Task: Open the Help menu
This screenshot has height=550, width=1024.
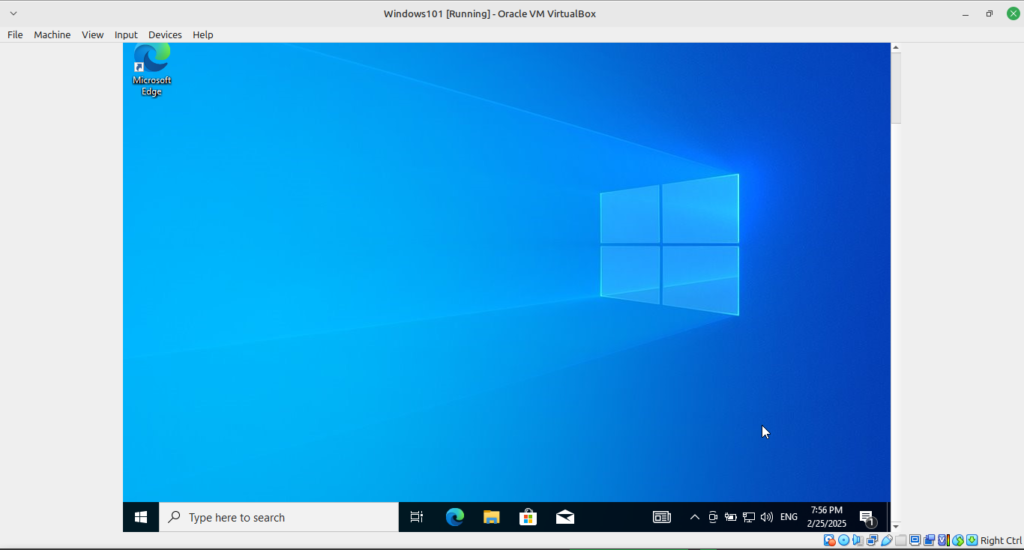Action: click(x=202, y=35)
